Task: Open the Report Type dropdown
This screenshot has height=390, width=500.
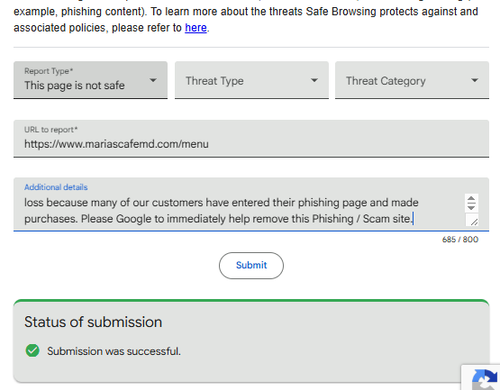Action: point(90,80)
